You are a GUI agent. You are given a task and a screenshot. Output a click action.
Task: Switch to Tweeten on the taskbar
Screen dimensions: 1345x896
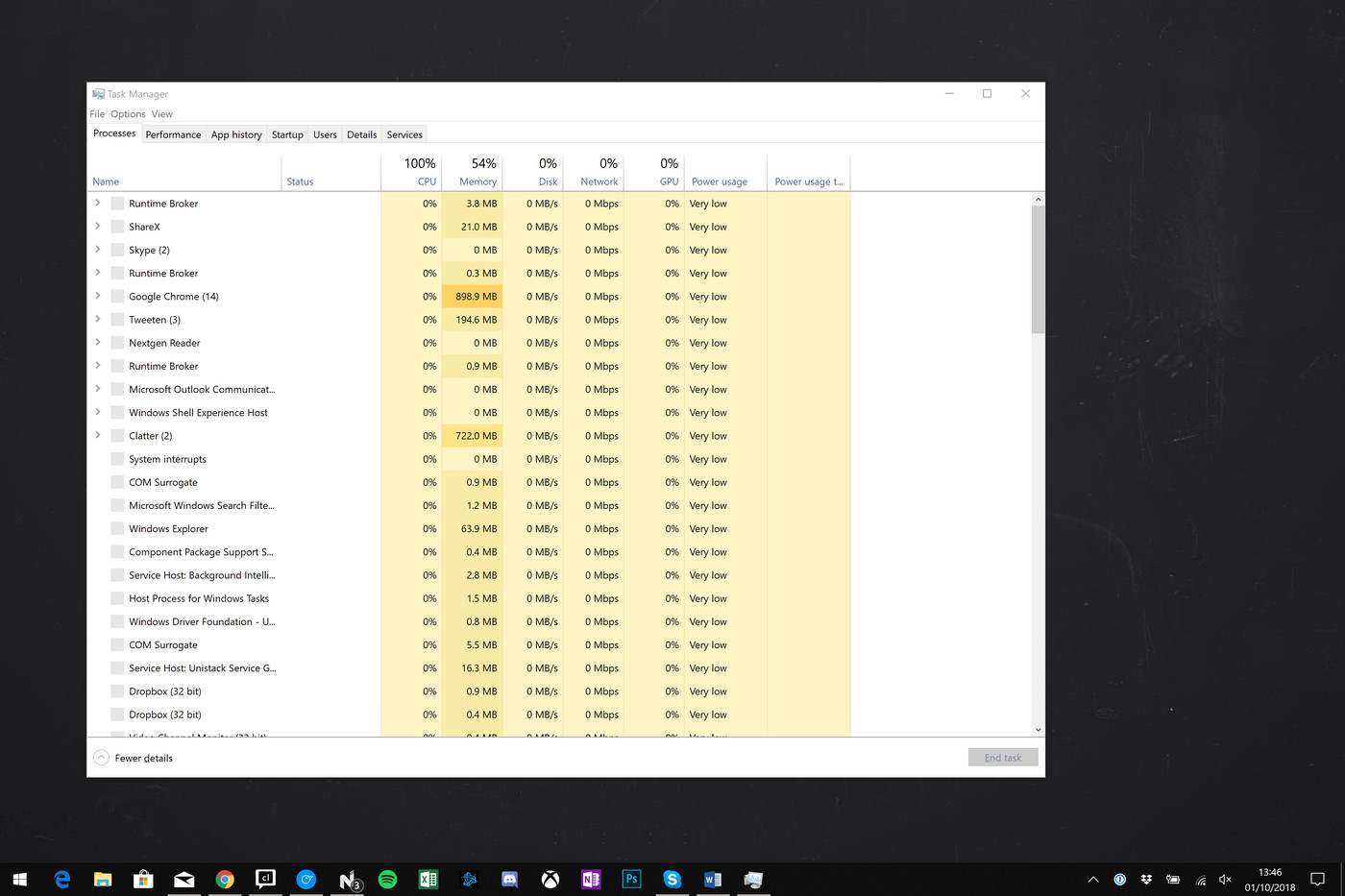(306, 879)
